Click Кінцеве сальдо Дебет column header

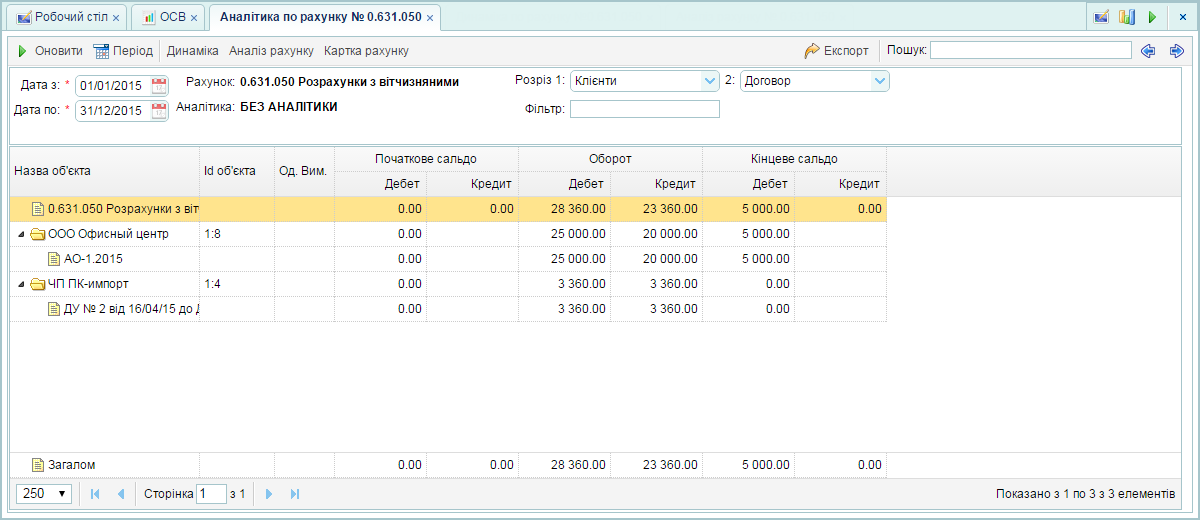click(x=749, y=184)
